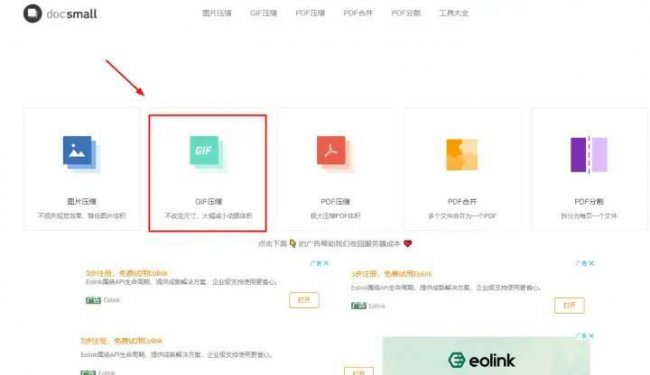Image resolution: width=650 pixels, height=375 pixels.
Task: Open the eolink banner advertisement
Action: pos(486,356)
